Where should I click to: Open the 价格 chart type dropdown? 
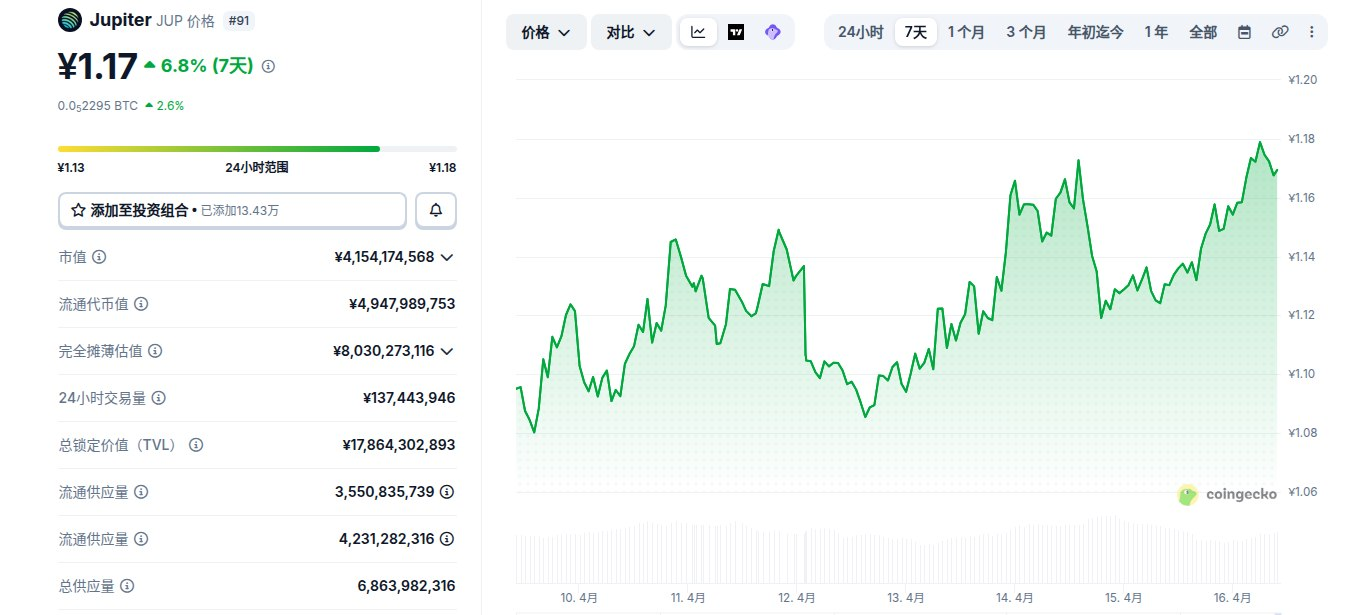point(546,32)
